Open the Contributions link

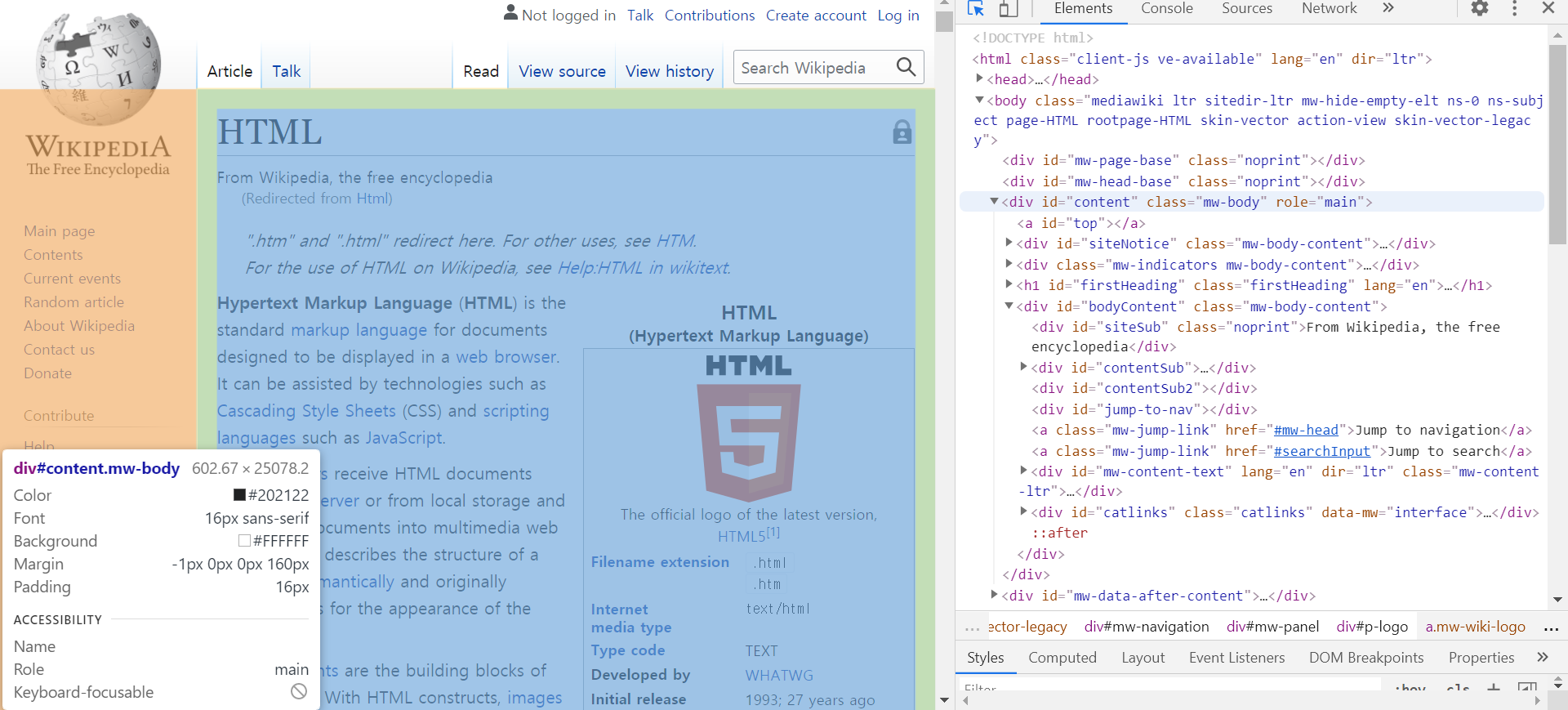click(x=709, y=16)
